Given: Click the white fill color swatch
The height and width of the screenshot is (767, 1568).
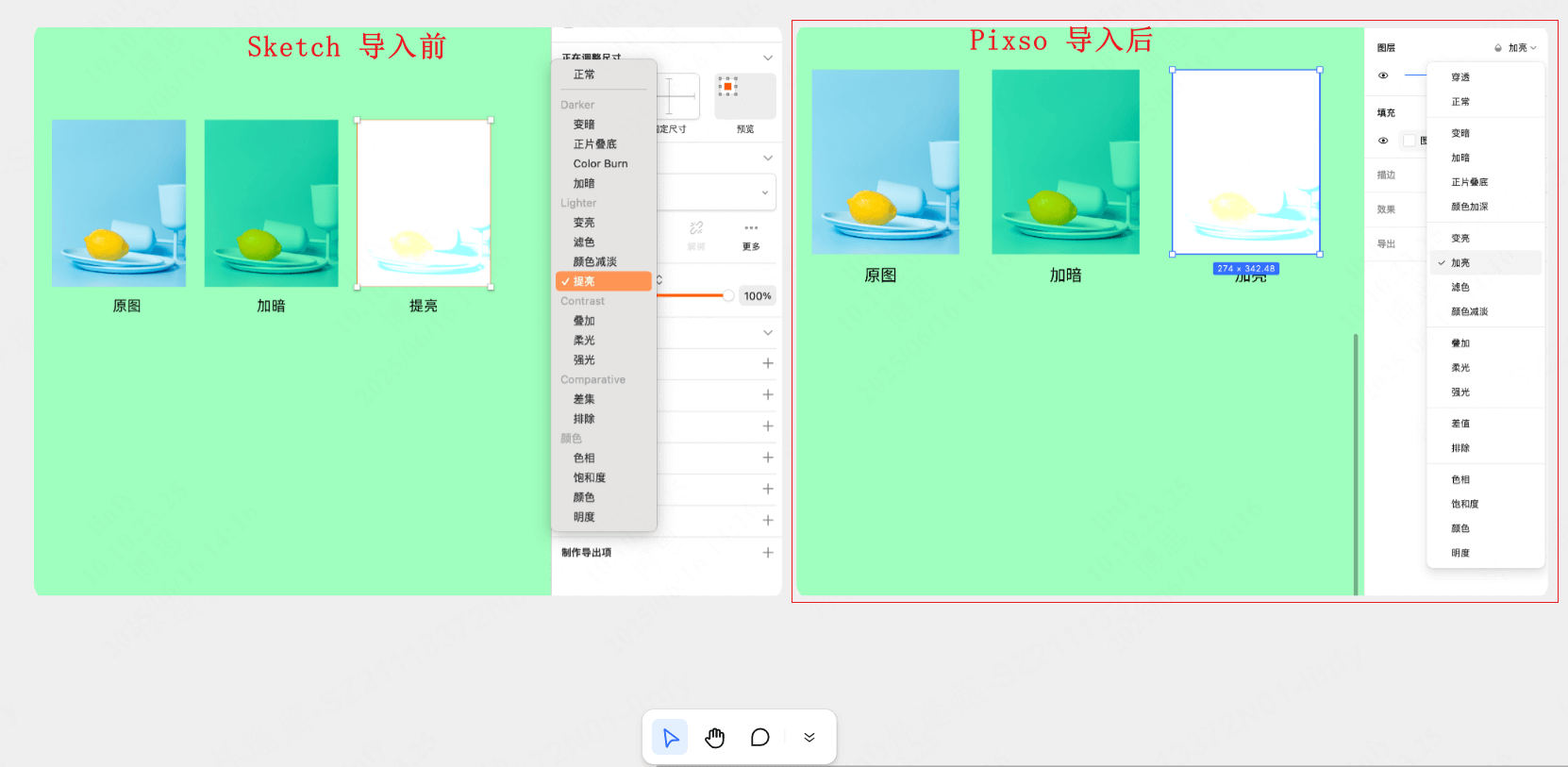Looking at the screenshot, I should (x=1410, y=141).
